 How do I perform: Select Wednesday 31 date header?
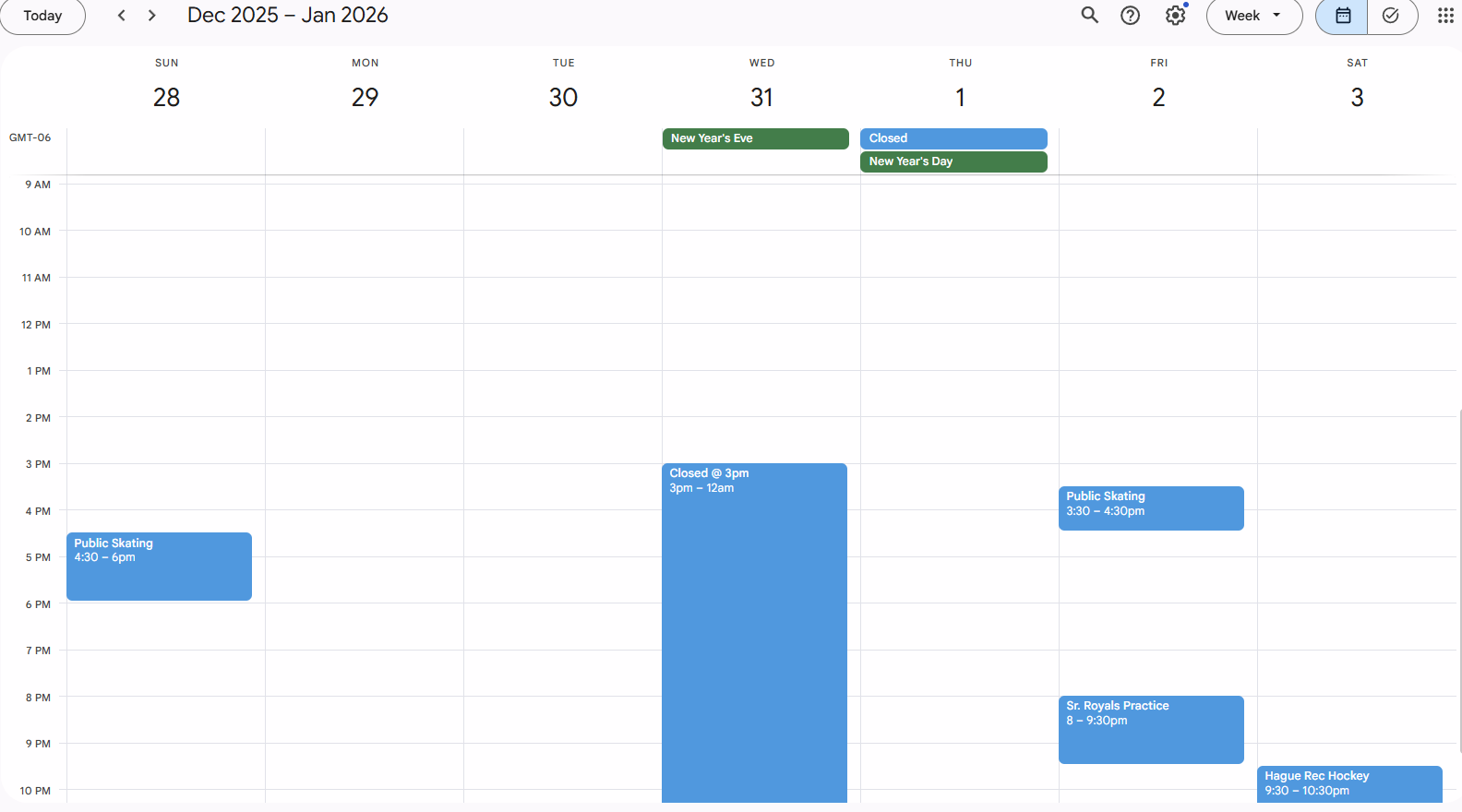[761, 97]
